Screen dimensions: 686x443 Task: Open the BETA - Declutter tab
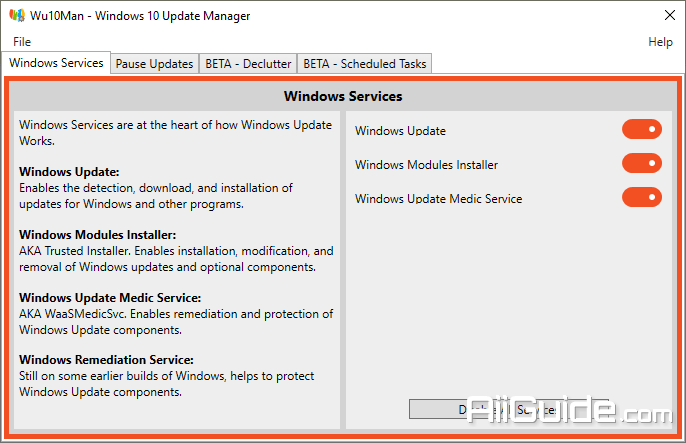pos(248,64)
